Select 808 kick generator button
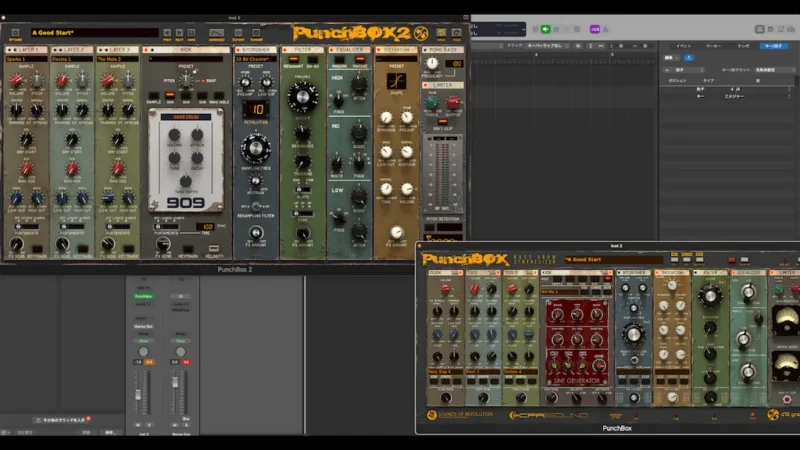 [x=186, y=96]
